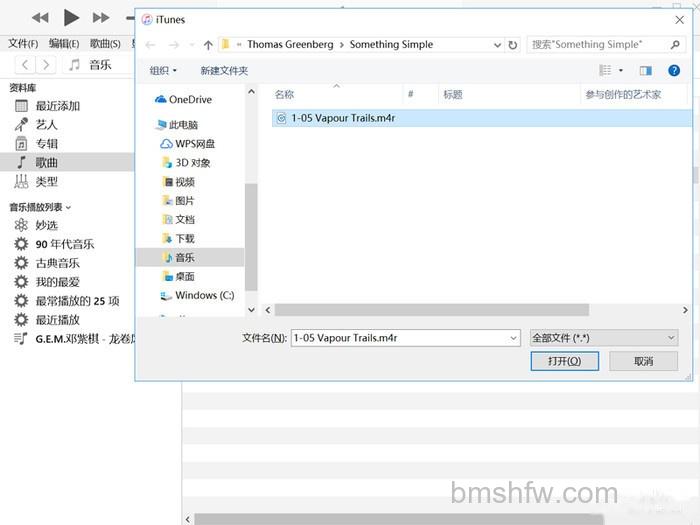Click navigation pane scroll up arrow

tap(251, 92)
